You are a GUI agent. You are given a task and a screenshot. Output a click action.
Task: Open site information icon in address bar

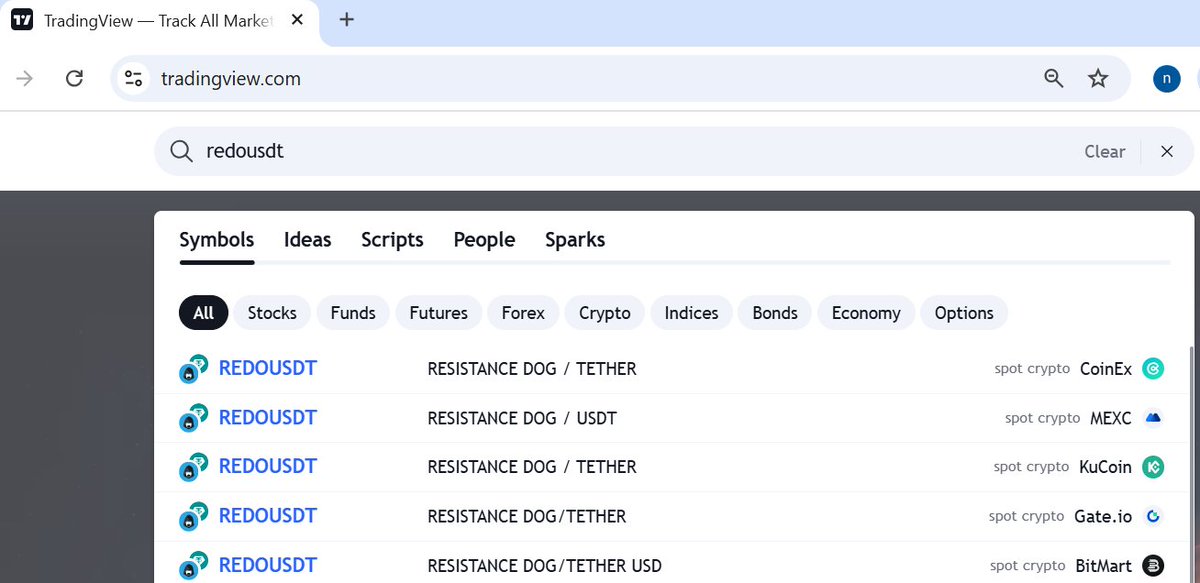tap(134, 78)
